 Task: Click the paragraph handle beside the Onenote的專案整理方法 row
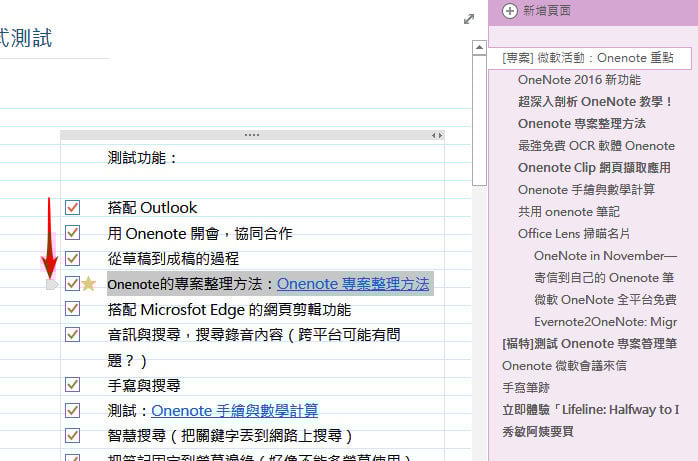point(52,284)
